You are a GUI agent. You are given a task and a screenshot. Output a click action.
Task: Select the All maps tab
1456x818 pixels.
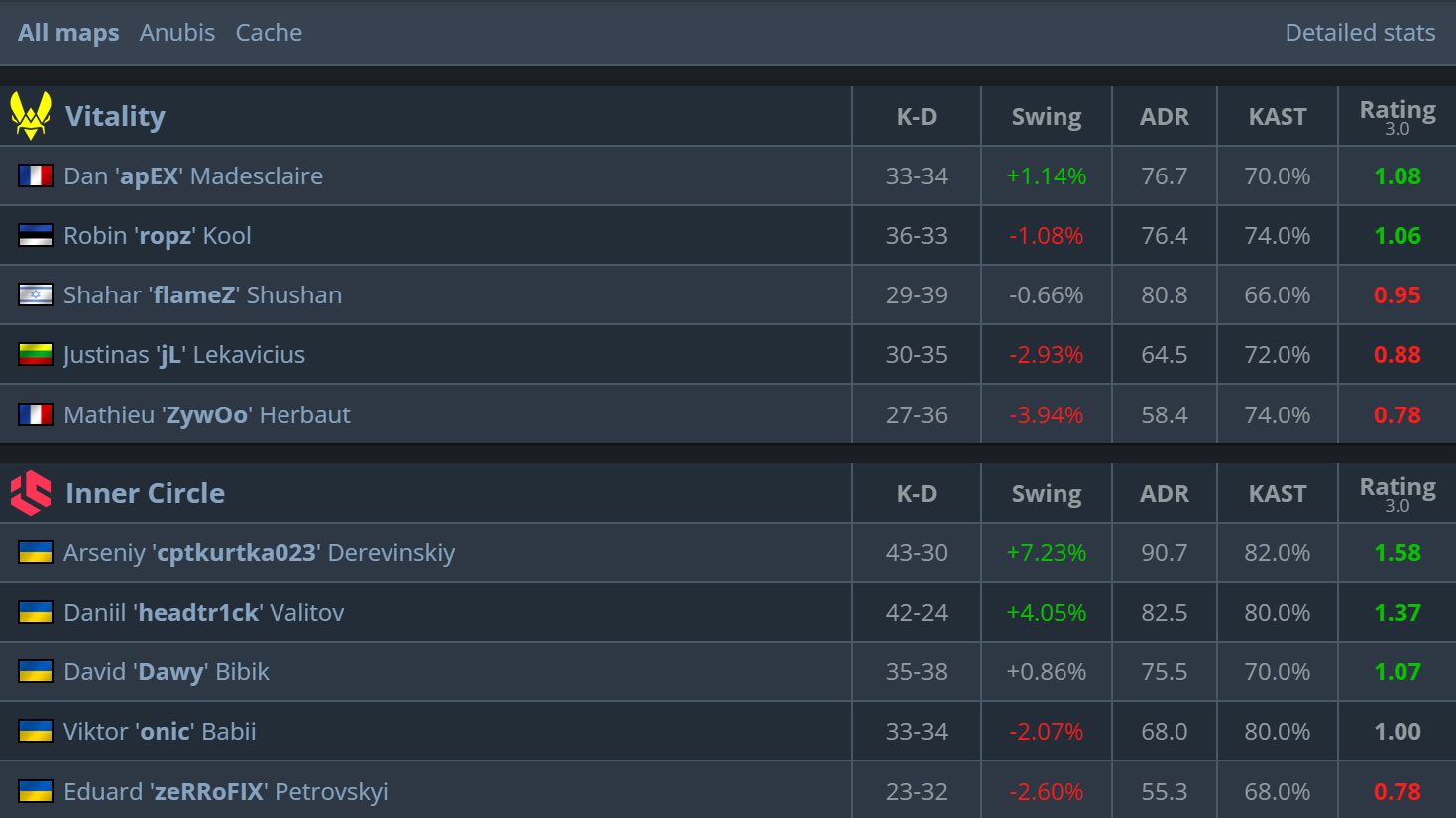68,33
